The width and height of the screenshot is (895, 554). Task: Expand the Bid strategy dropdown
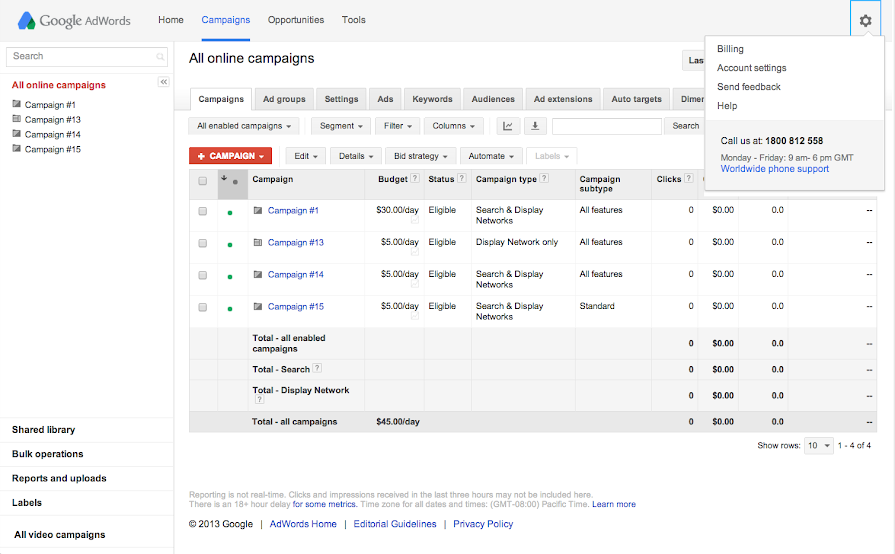click(x=421, y=156)
